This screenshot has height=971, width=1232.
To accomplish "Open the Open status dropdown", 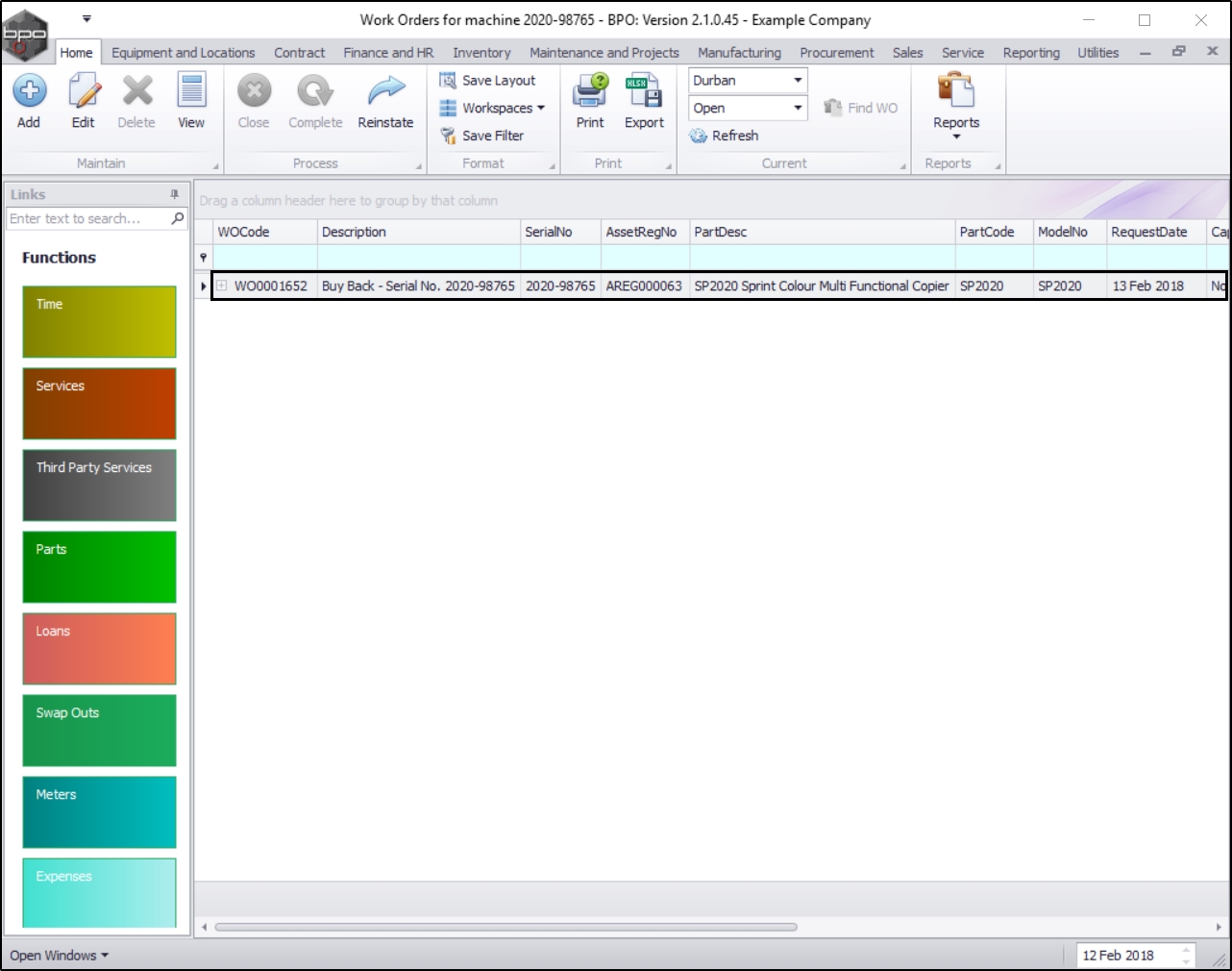I will tap(798, 109).
